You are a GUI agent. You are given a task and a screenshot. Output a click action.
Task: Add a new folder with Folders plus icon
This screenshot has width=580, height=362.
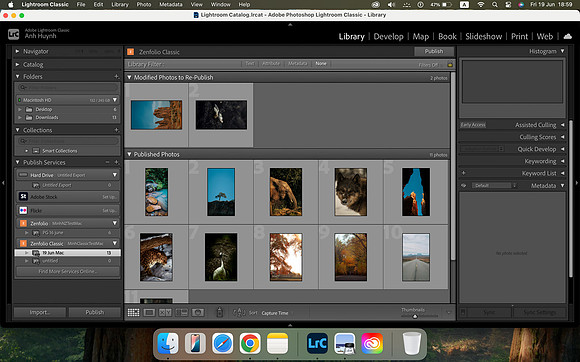(117, 77)
